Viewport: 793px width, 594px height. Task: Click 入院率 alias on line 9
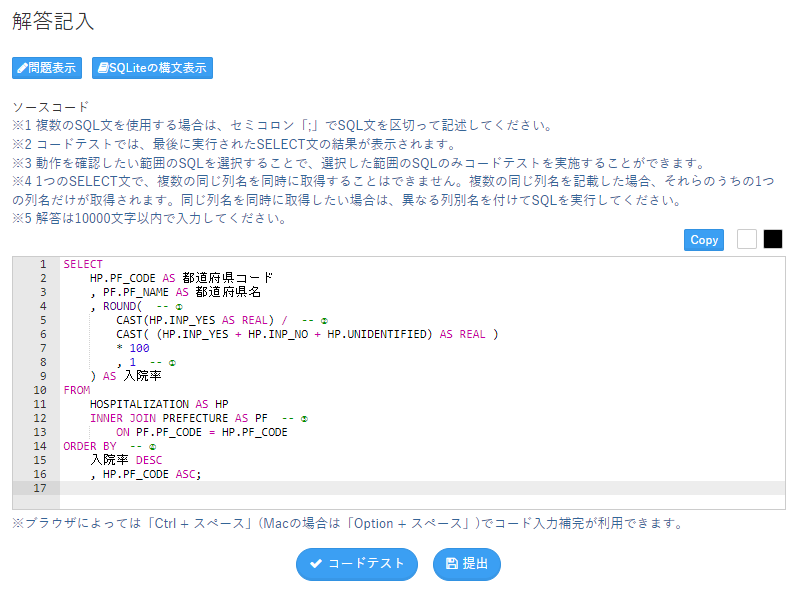pyautogui.click(x=143, y=376)
